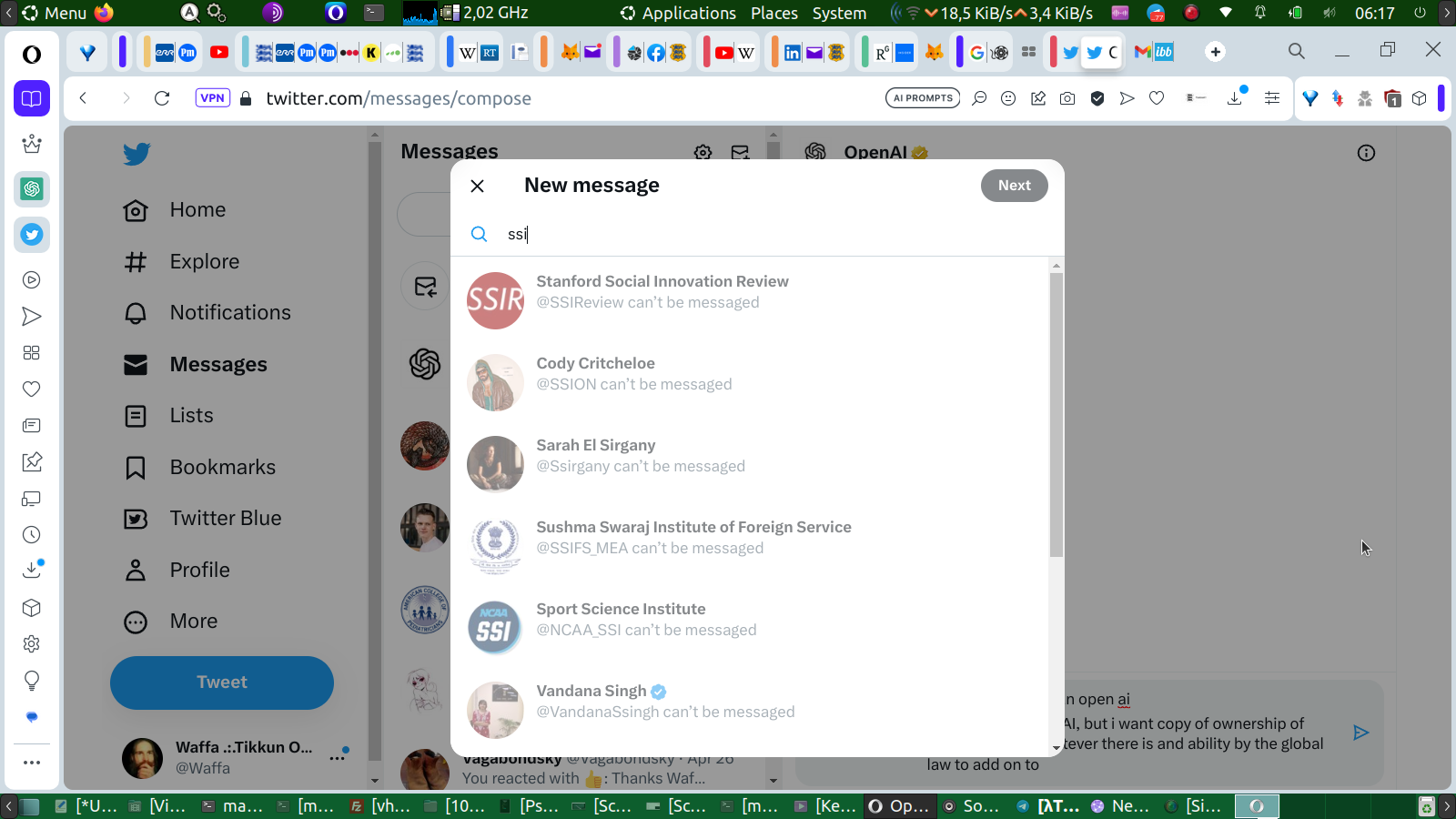Open Opera sidebar extensions cube icon
This screenshot has width=1456, height=819.
[x=32, y=608]
